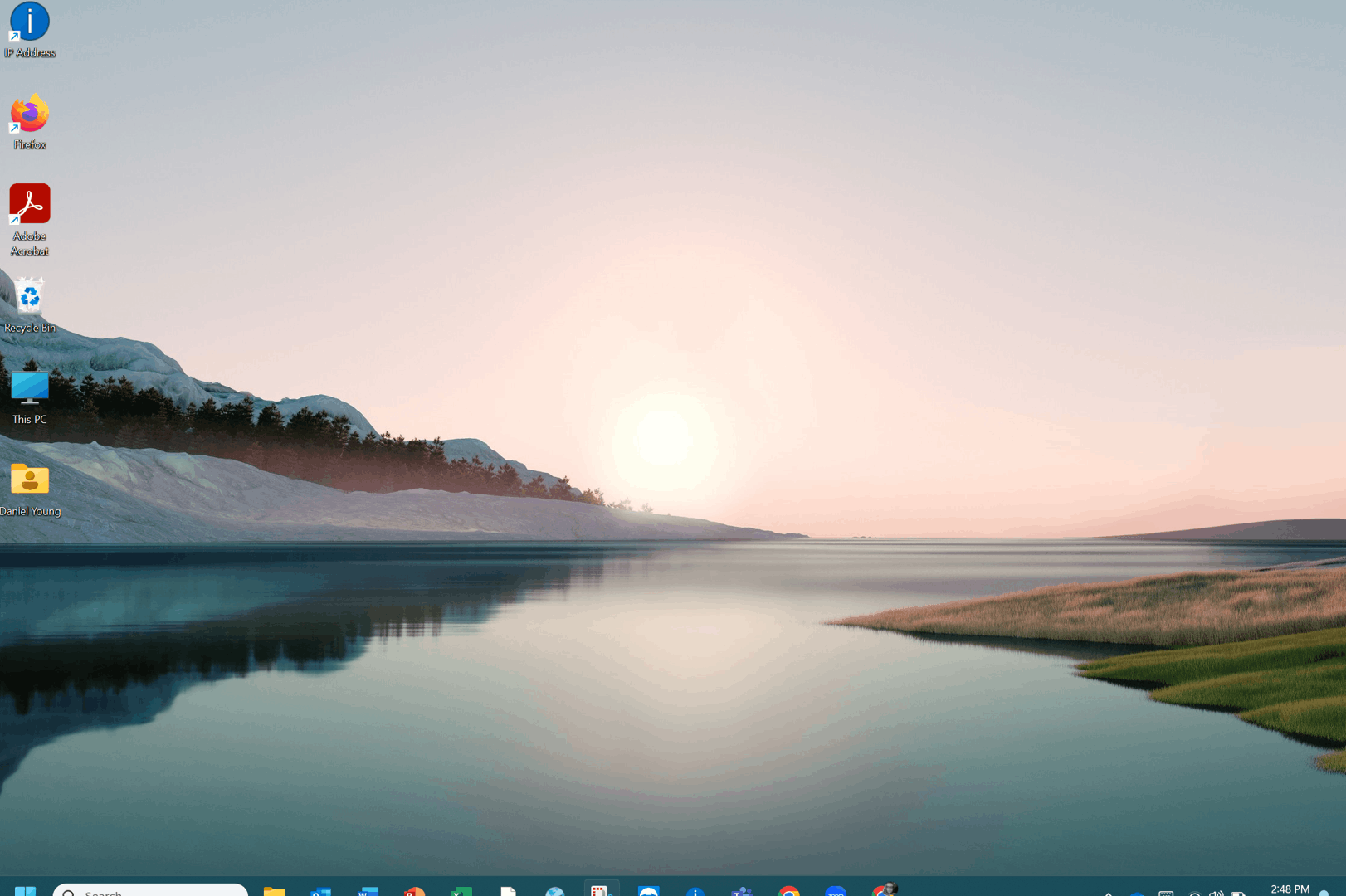
Task: Open File Explorer from the taskbar
Action: point(276,892)
